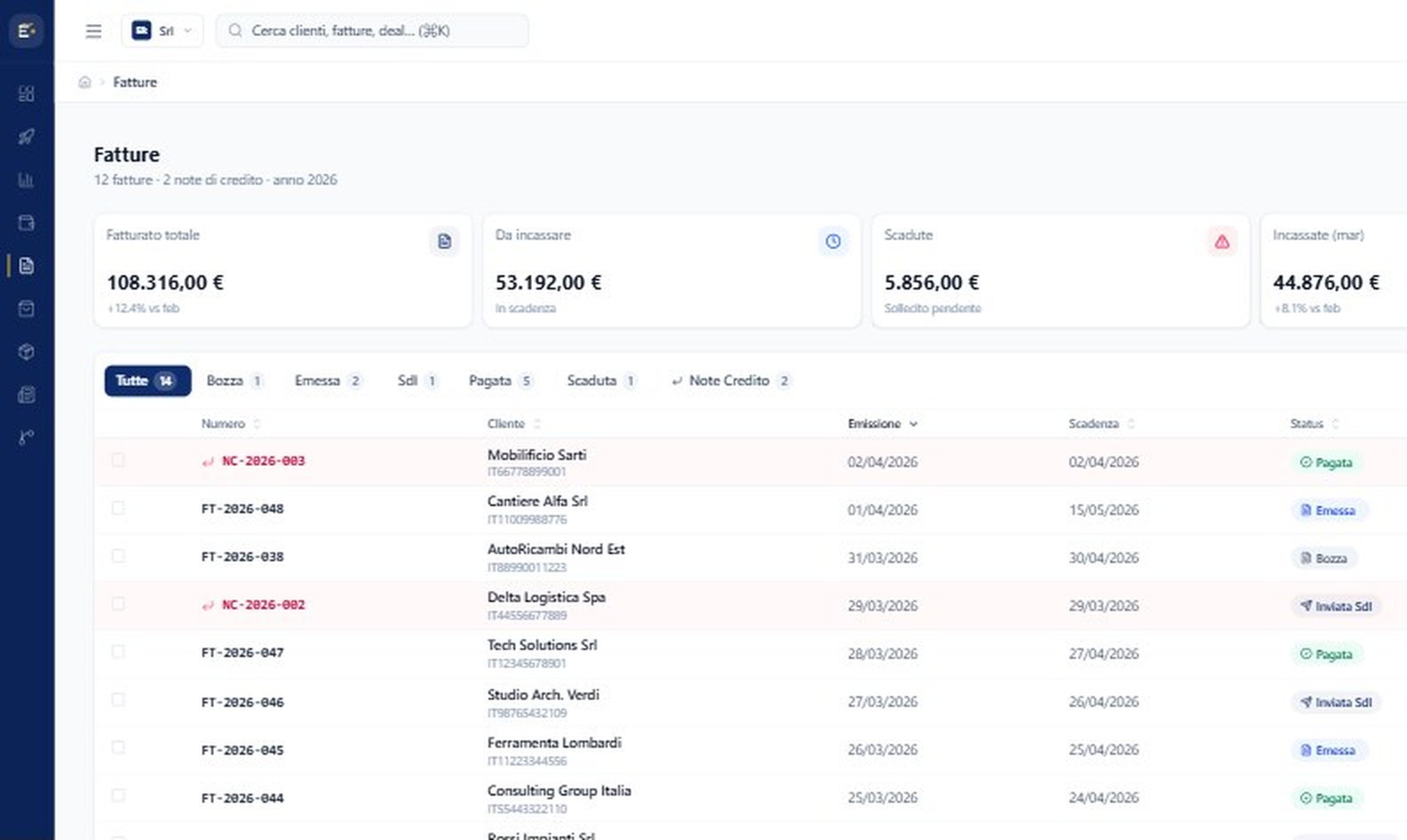Switch to the Bozza tab
1407x840 pixels.
click(x=234, y=381)
